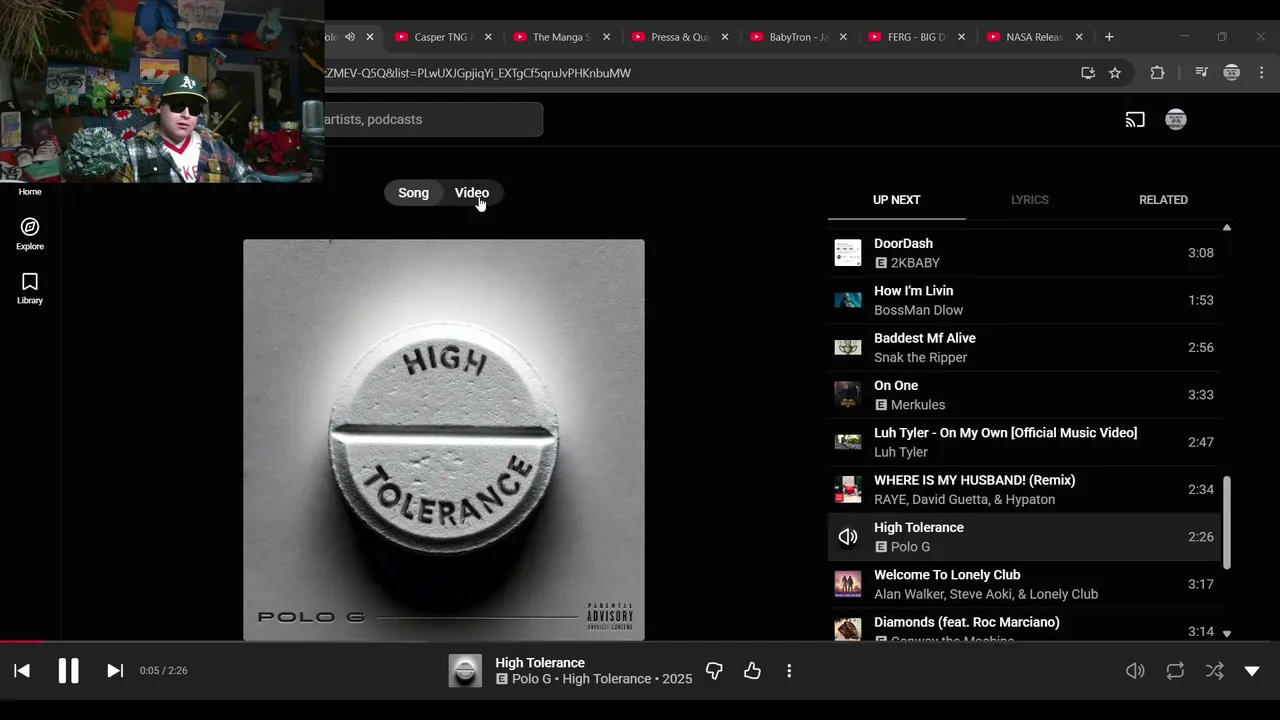The image size is (1280, 720).
Task: Like the song High Tolerance
Action: click(x=753, y=671)
